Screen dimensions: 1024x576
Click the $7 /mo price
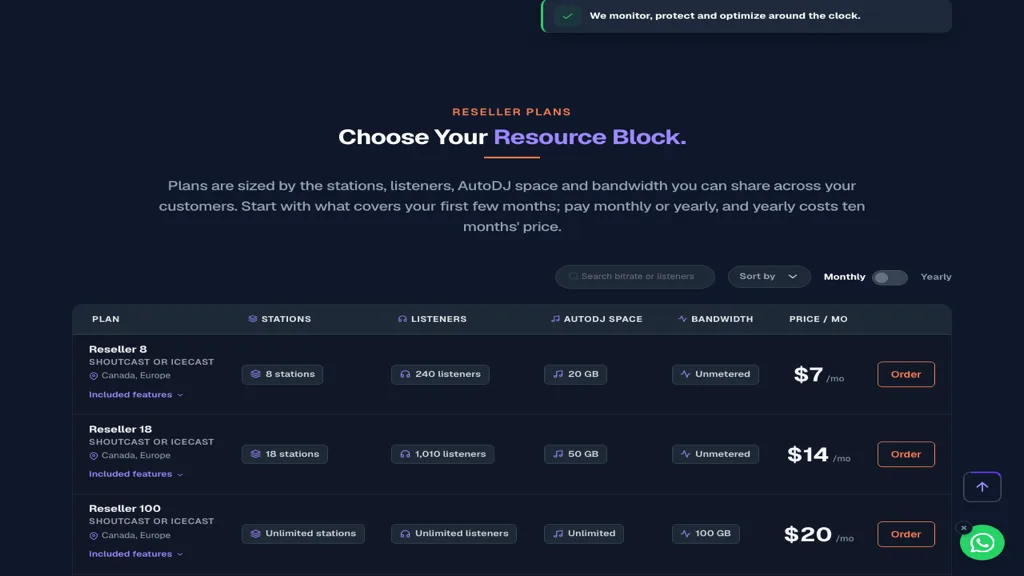819,375
